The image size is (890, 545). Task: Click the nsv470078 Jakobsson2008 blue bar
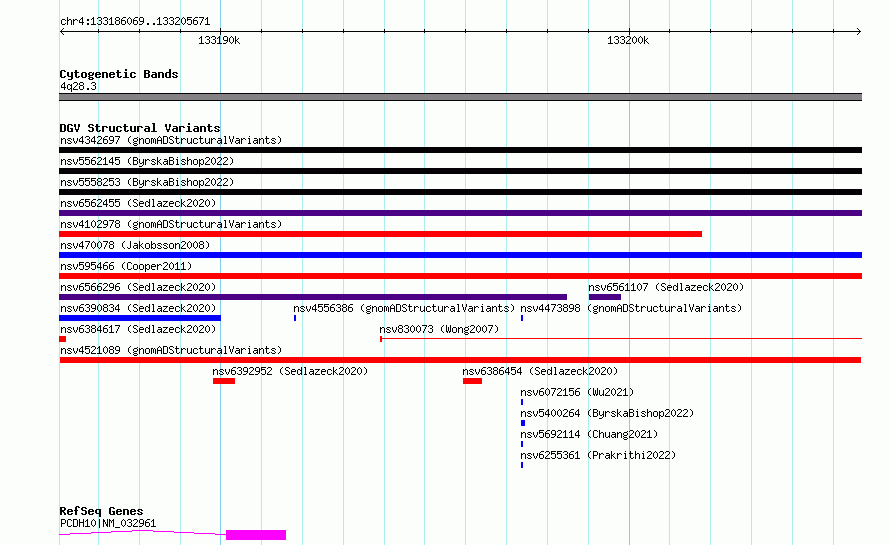click(460, 255)
